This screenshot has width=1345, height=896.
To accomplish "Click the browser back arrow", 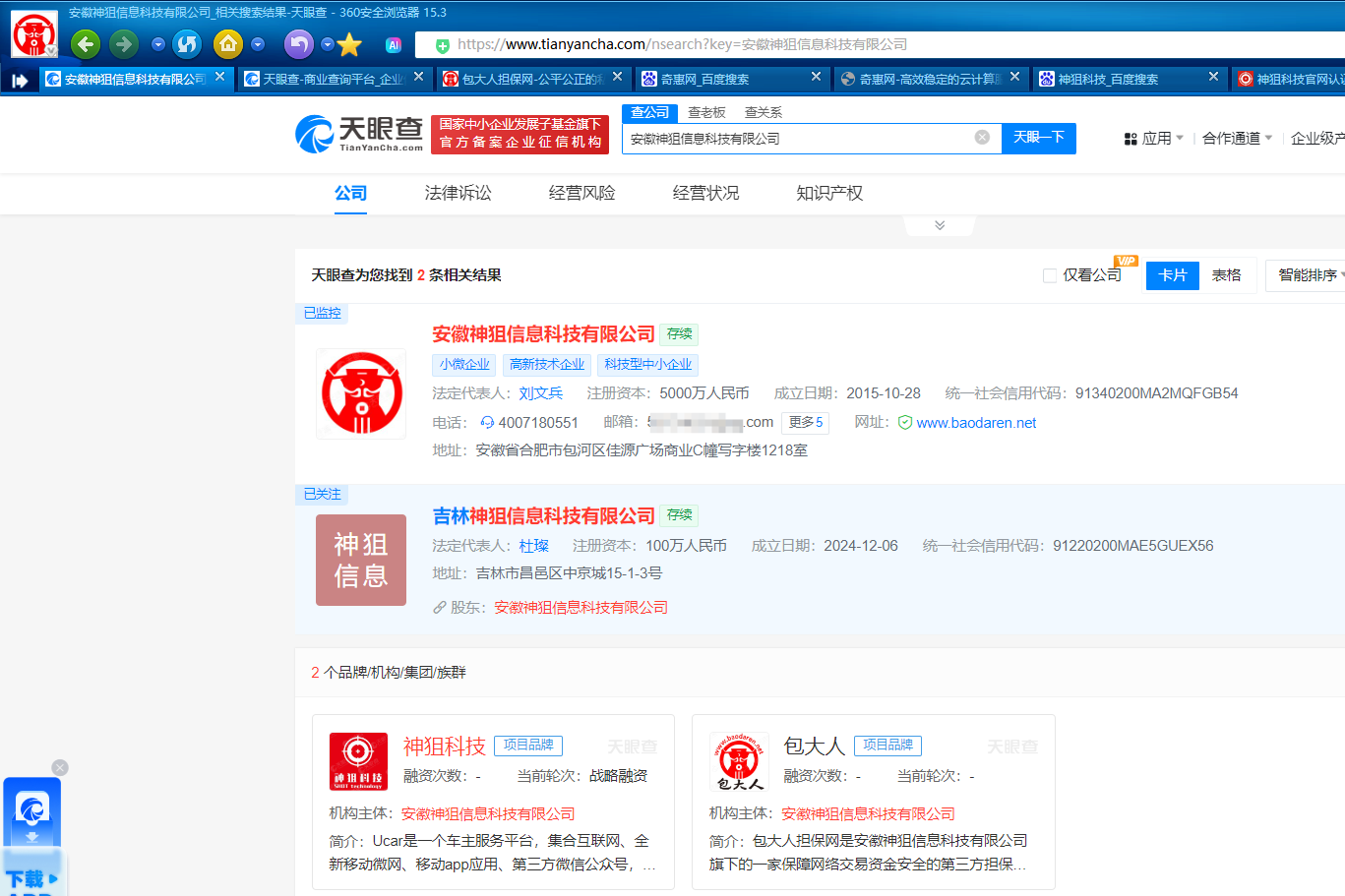I will click(x=85, y=44).
